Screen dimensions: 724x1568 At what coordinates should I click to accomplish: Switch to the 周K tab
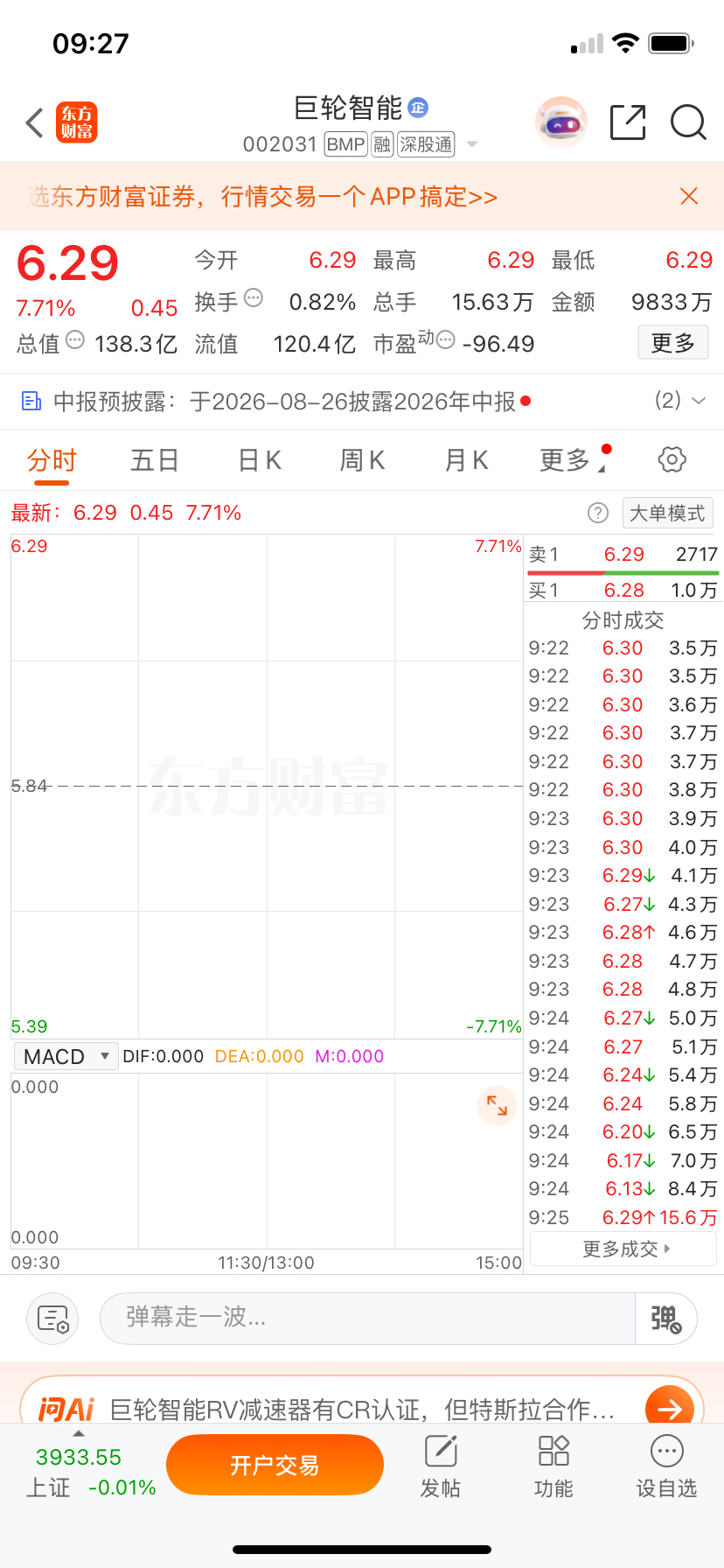click(x=363, y=460)
